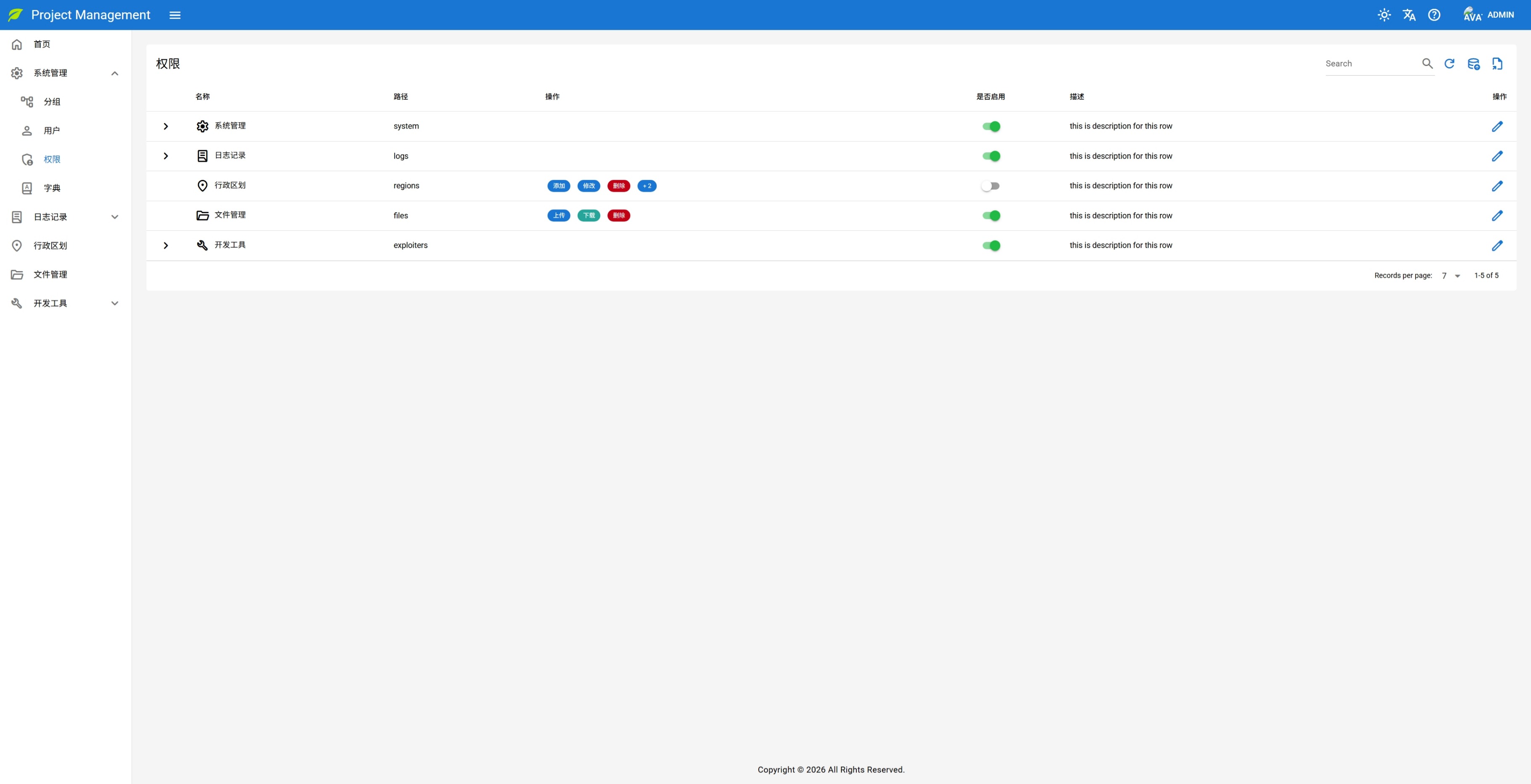Click the refresh icon next to search

click(x=1449, y=63)
